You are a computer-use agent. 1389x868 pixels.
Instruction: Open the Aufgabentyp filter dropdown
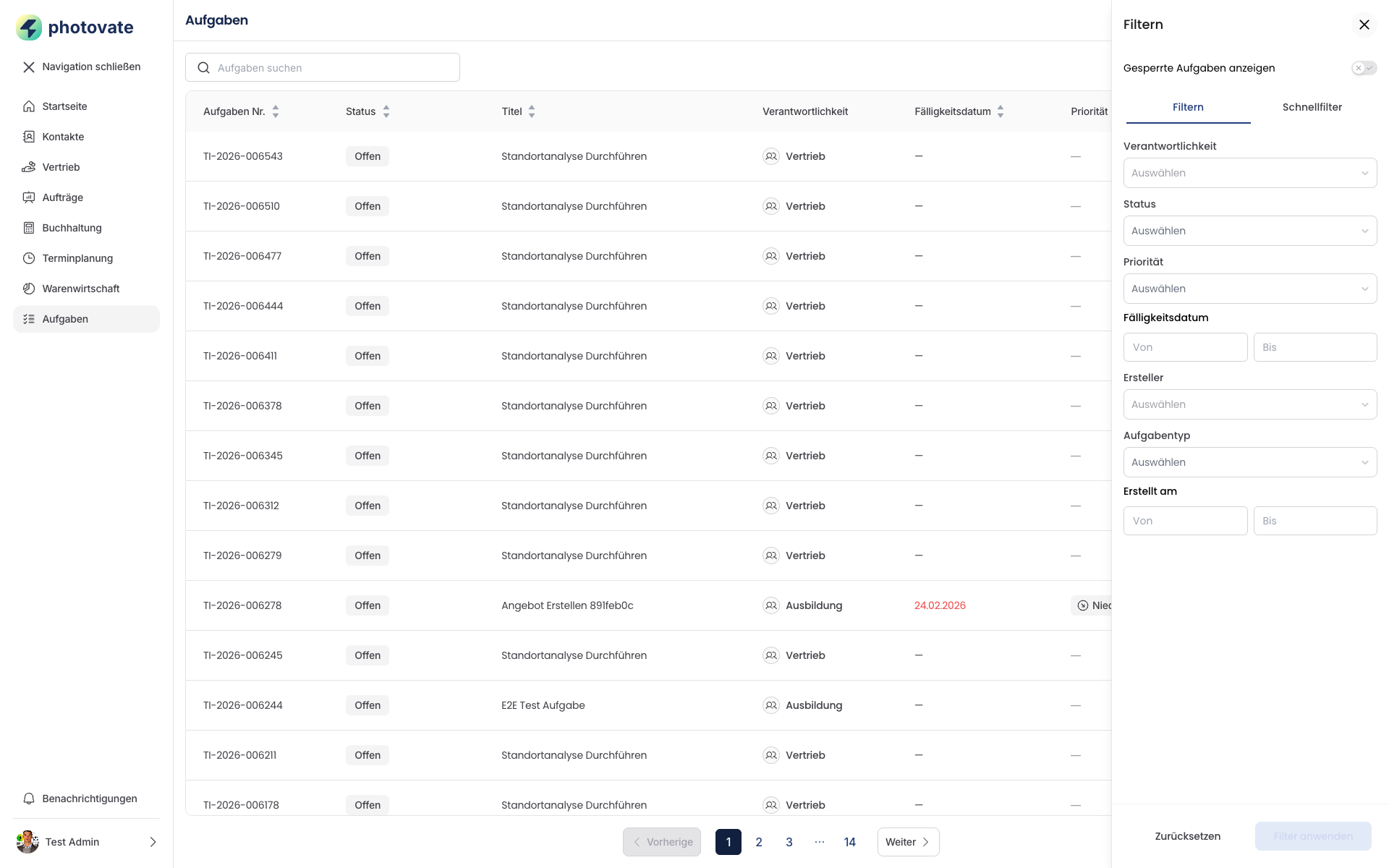pos(1249,462)
